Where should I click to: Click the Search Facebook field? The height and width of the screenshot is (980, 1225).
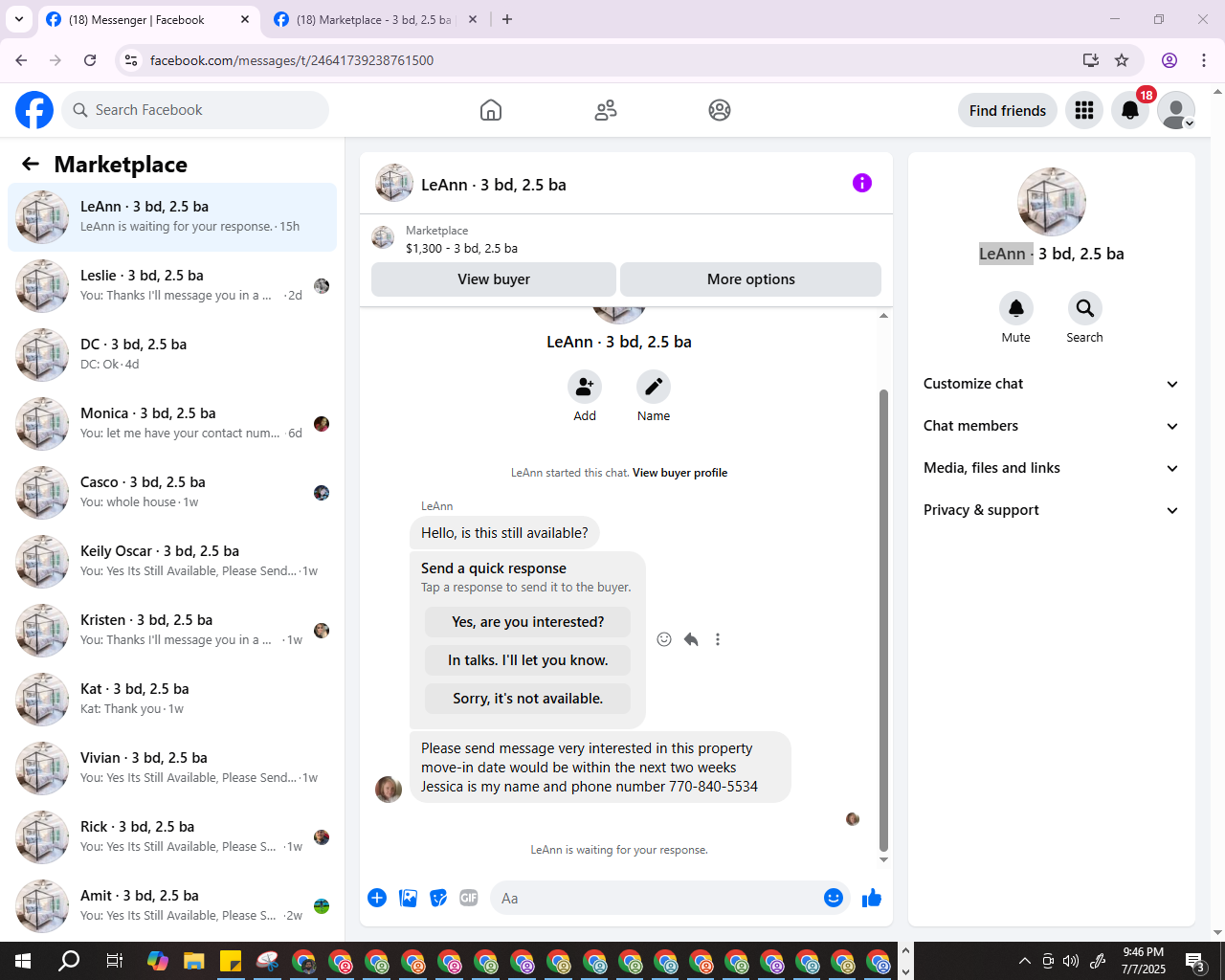pos(195,110)
